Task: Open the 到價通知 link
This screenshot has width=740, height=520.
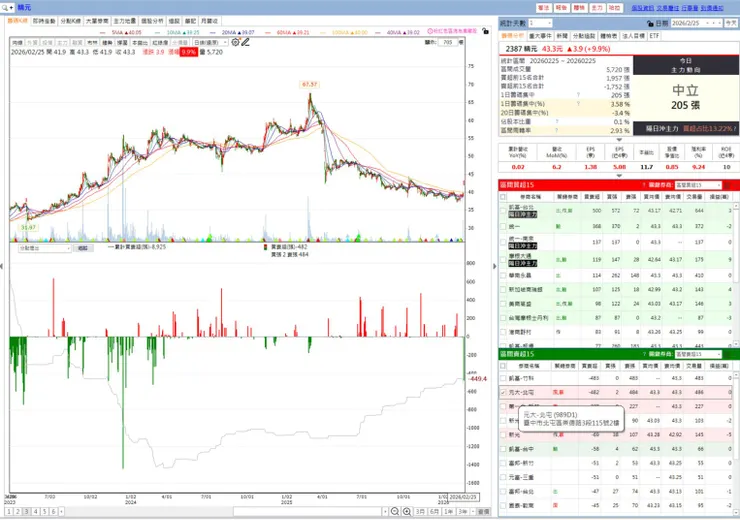Action: tap(712, 8)
